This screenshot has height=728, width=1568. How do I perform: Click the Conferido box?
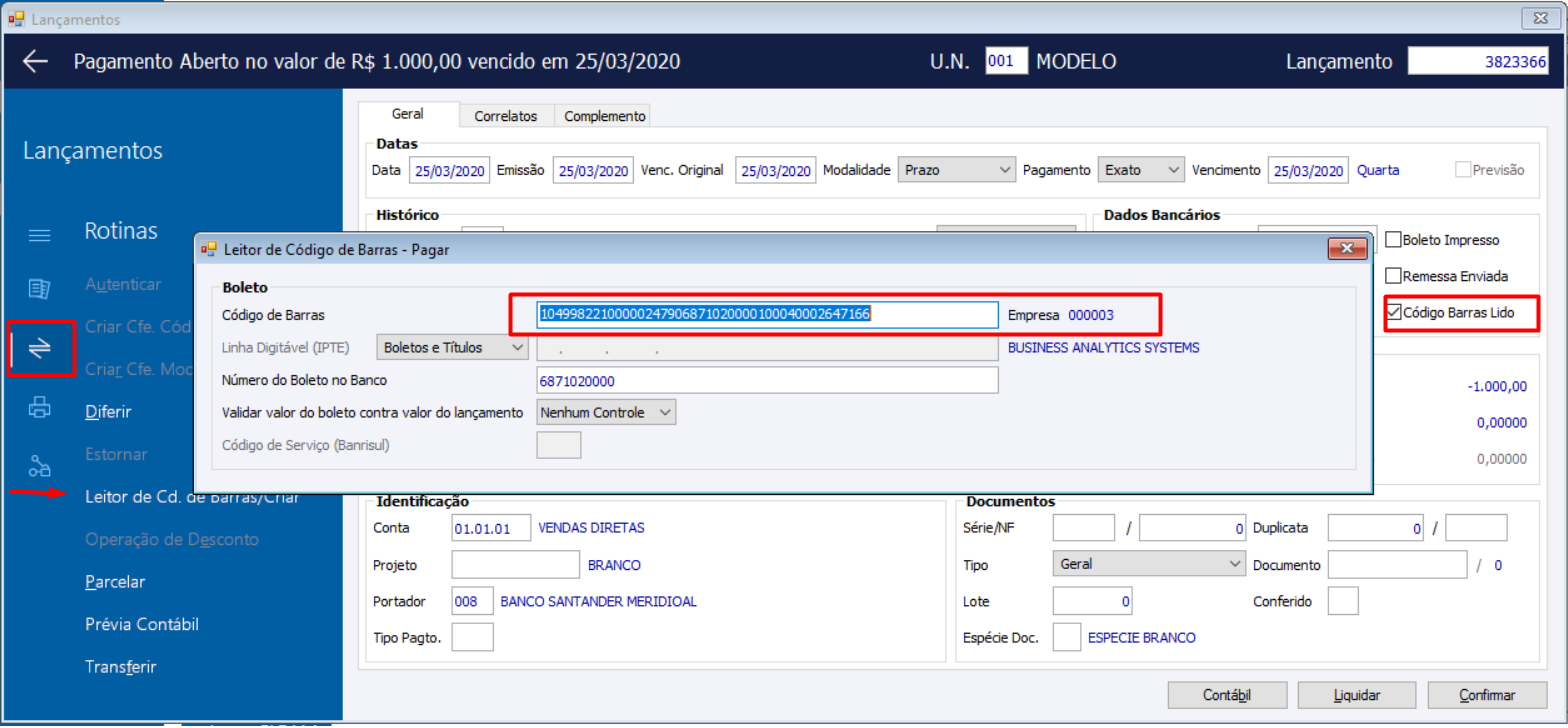click(1343, 601)
